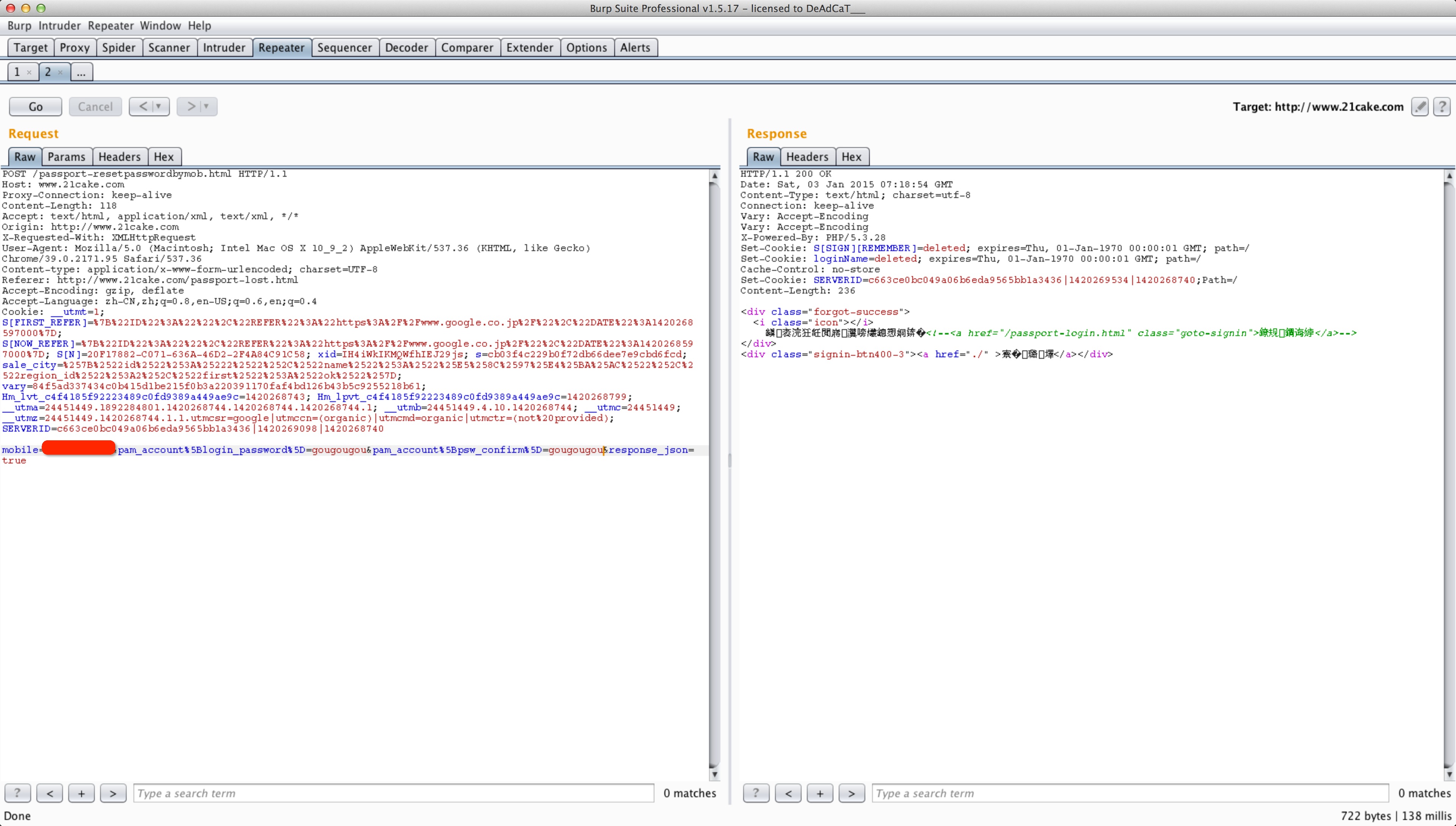Select Repeater sub-tab 2

click(x=48, y=72)
